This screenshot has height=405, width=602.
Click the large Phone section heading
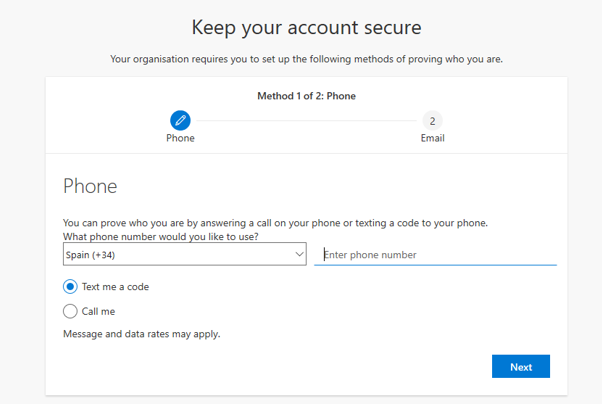point(90,187)
